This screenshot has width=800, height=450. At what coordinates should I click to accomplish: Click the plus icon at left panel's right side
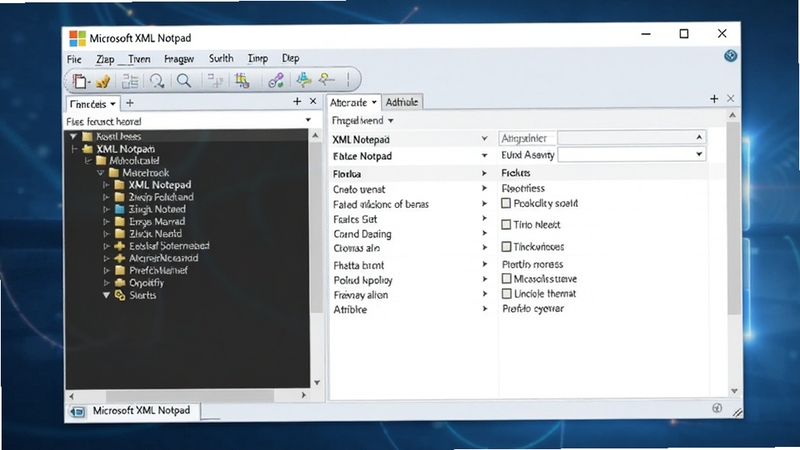tap(297, 102)
